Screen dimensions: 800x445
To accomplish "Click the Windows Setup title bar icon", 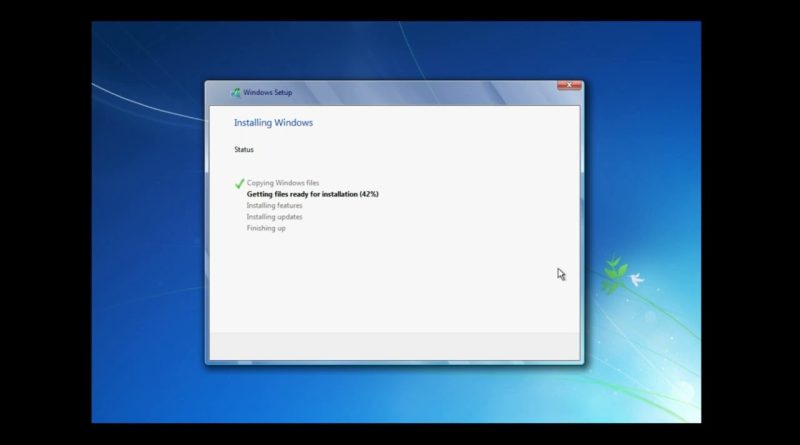I will [x=235, y=92].
